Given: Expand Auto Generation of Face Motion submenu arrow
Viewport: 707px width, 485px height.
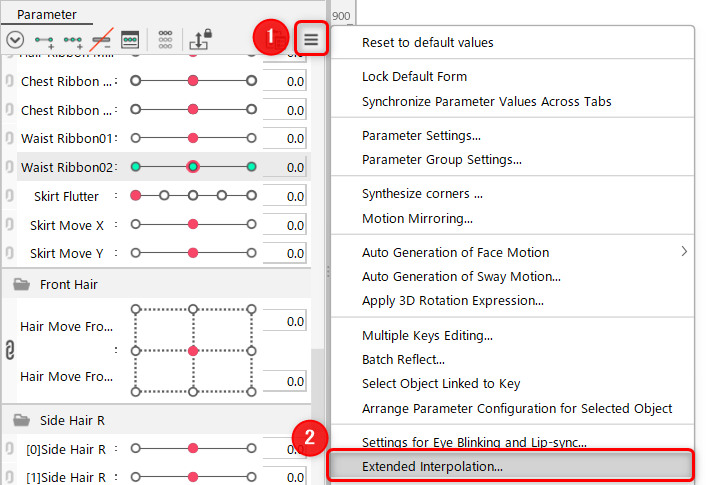Looking at the screenshot, I should pos(684,252).
